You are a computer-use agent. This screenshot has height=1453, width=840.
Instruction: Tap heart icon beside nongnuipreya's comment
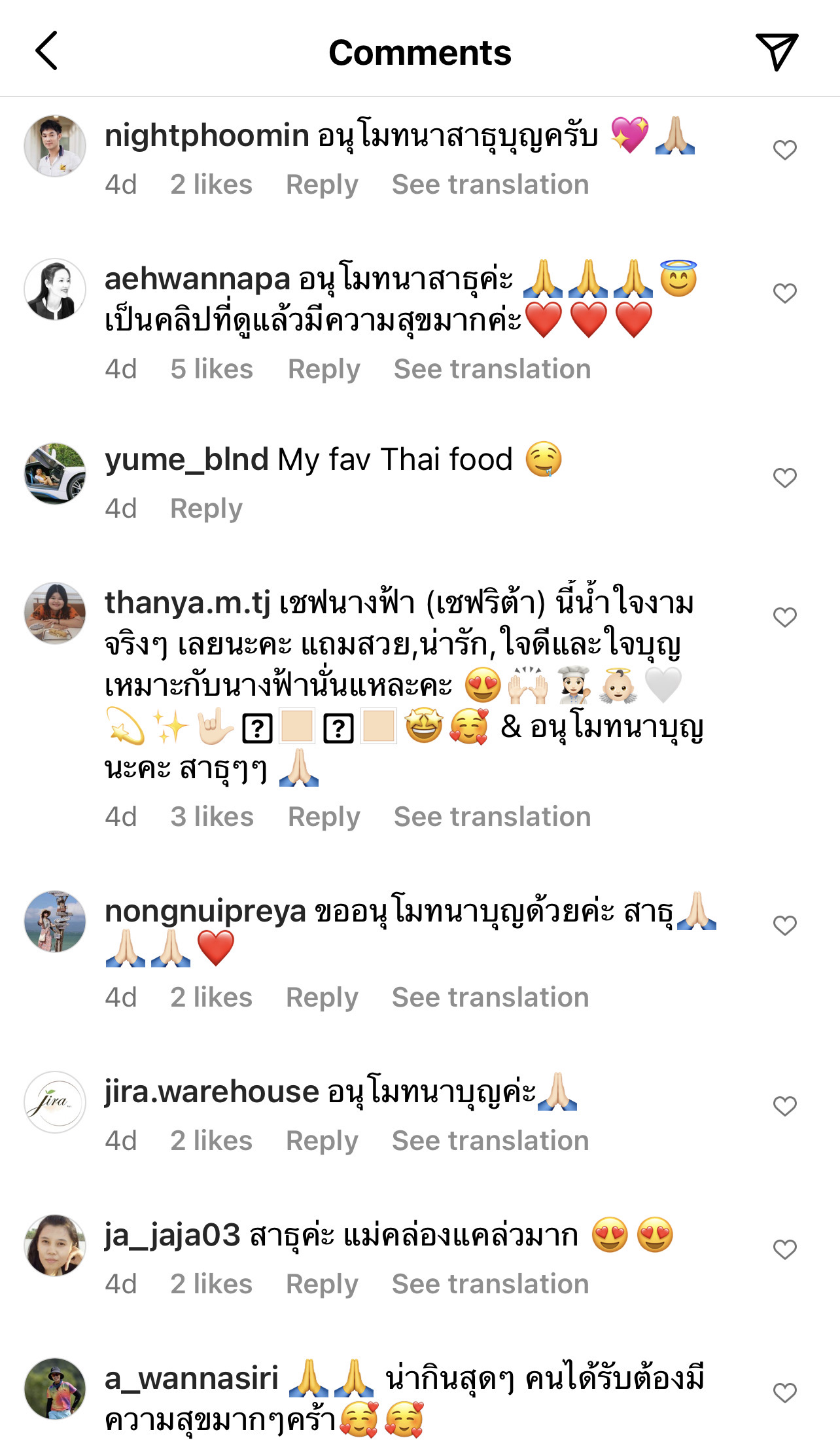tap(784, 925)
